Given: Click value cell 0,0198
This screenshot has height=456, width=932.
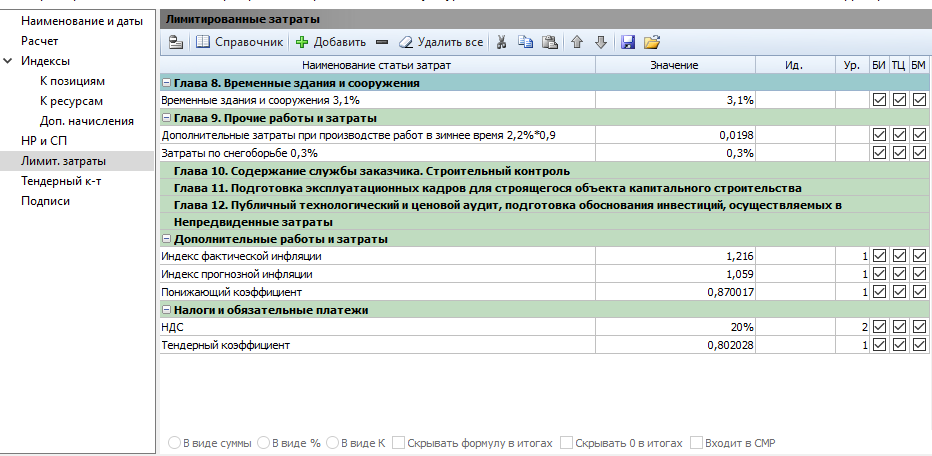Looking at the screenshot, I should 675,136.
